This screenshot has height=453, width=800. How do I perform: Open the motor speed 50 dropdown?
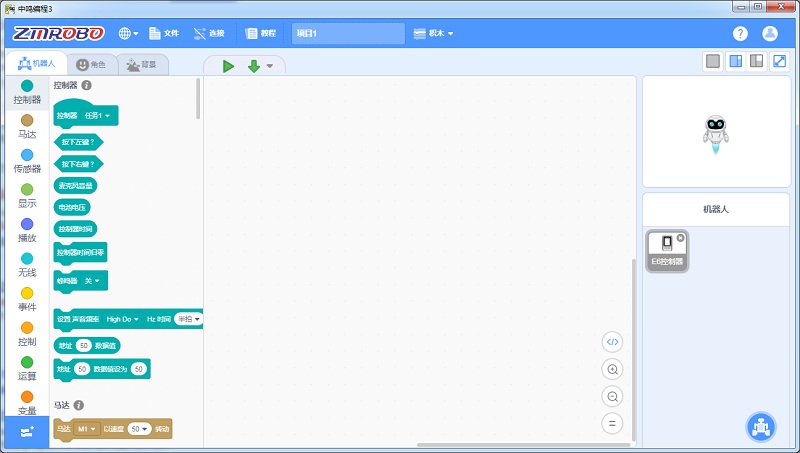click(x=139, y=429)
